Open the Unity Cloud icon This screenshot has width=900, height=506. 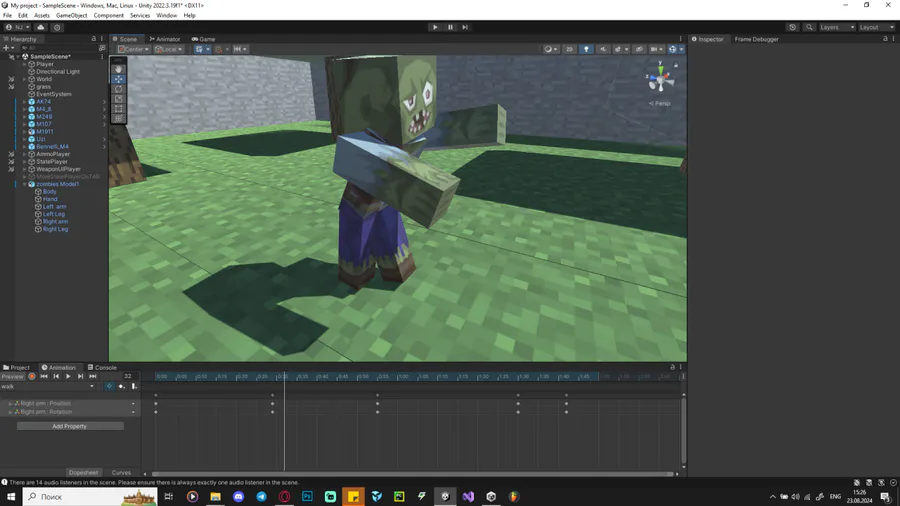point(41,27)
